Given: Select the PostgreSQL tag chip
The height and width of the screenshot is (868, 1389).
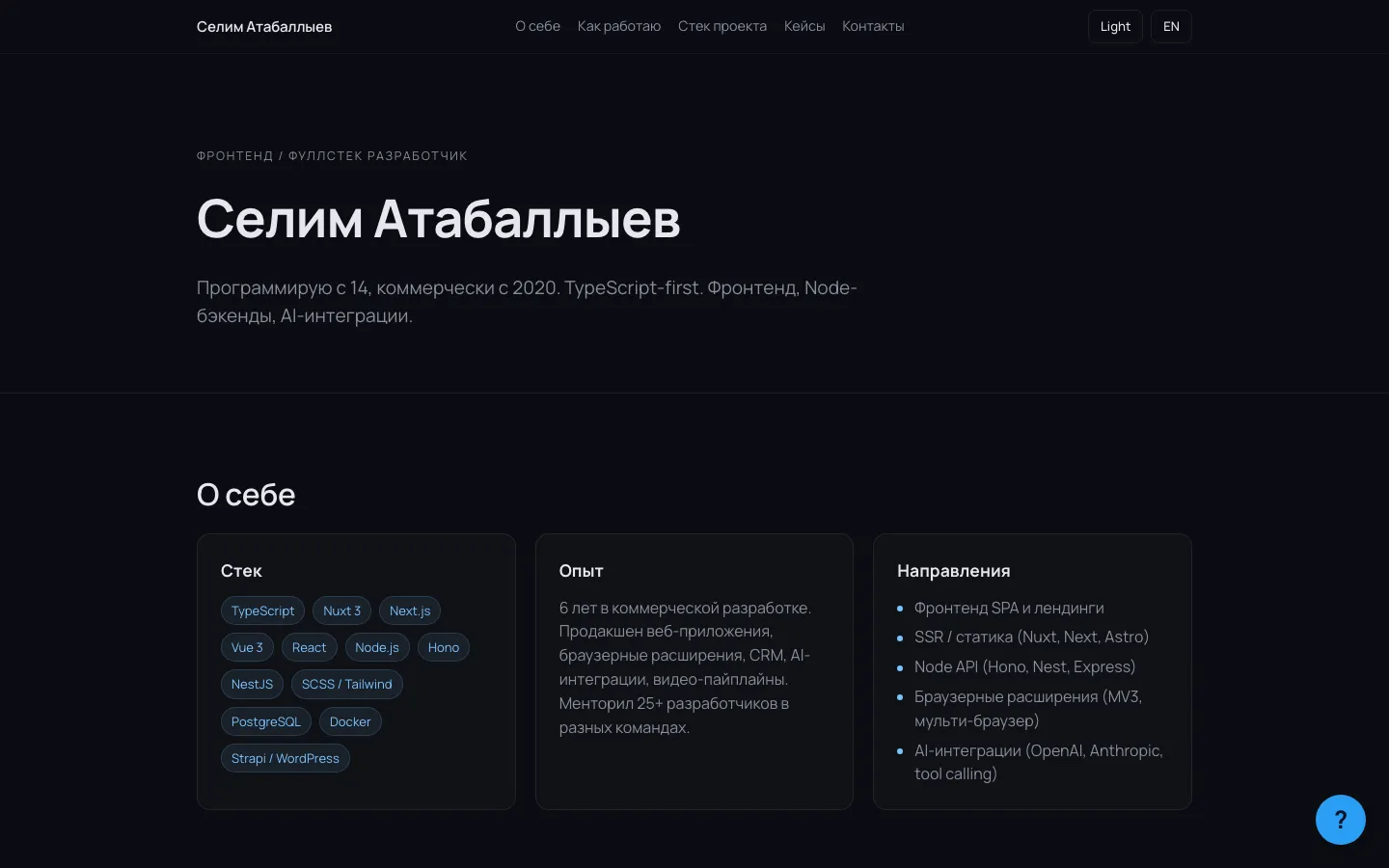Looking at the screenshot, I should coord(266,721).
